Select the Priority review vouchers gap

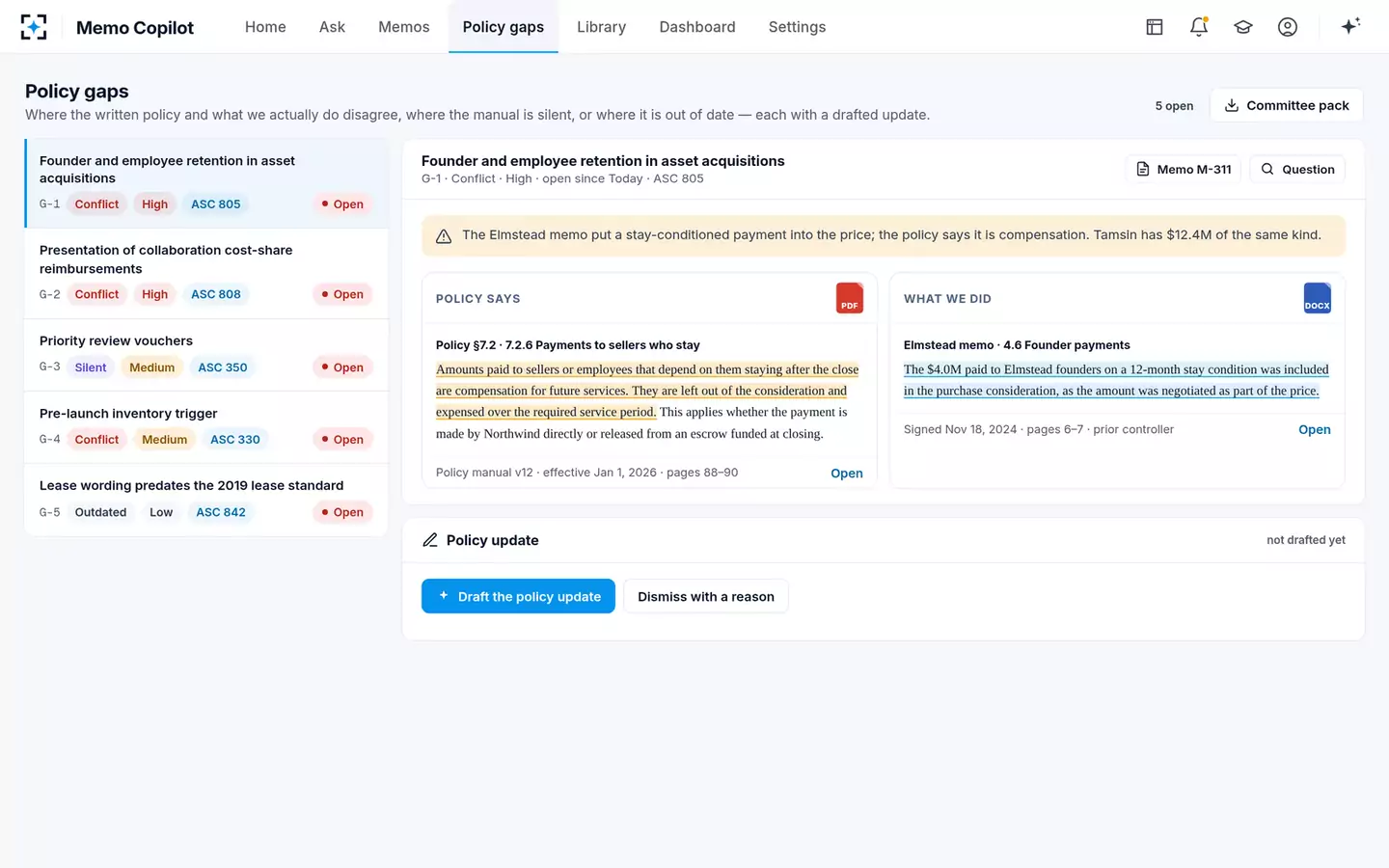pos(206,355)
